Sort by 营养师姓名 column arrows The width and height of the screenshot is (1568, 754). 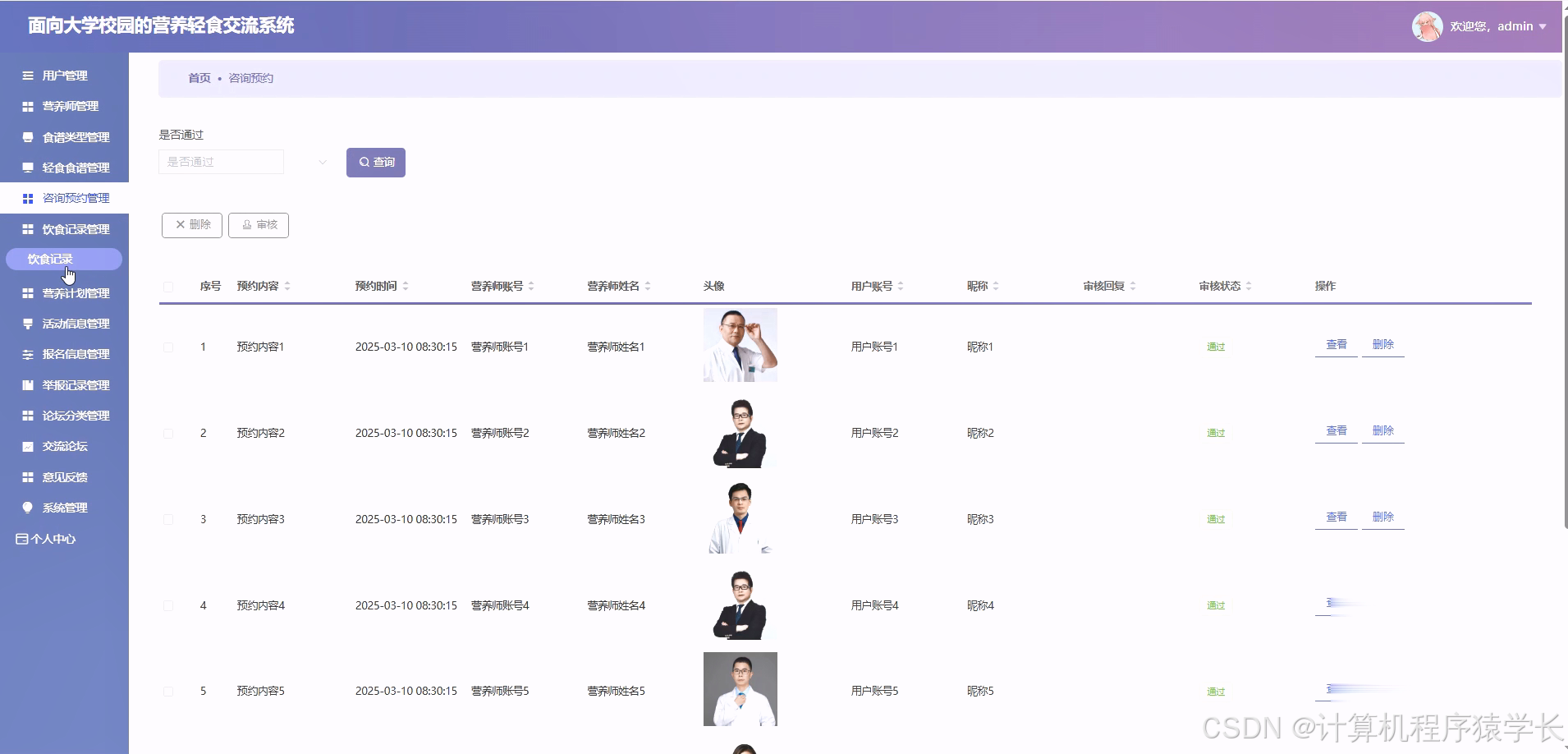648,286
